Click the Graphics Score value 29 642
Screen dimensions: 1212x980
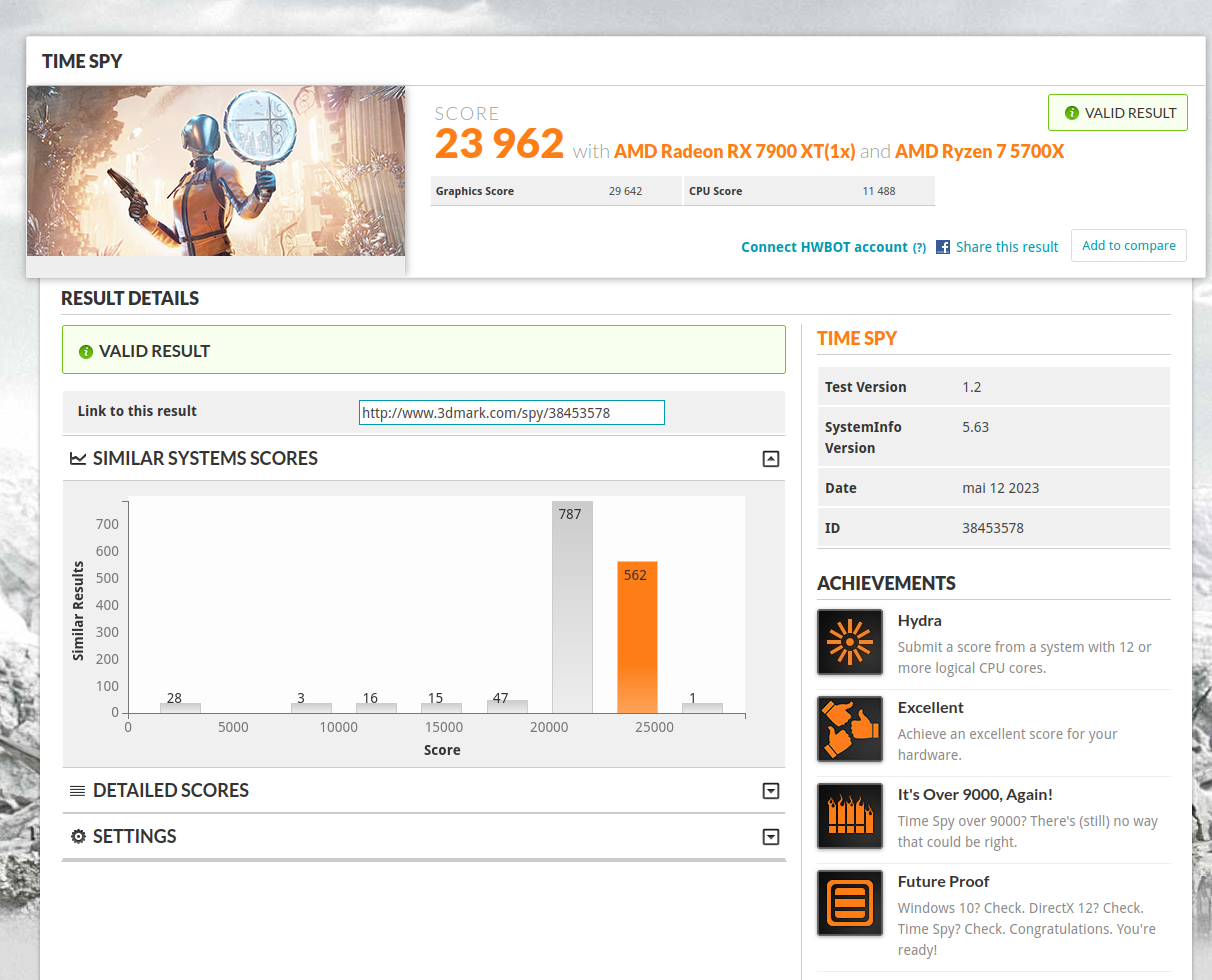click(625, 191)
